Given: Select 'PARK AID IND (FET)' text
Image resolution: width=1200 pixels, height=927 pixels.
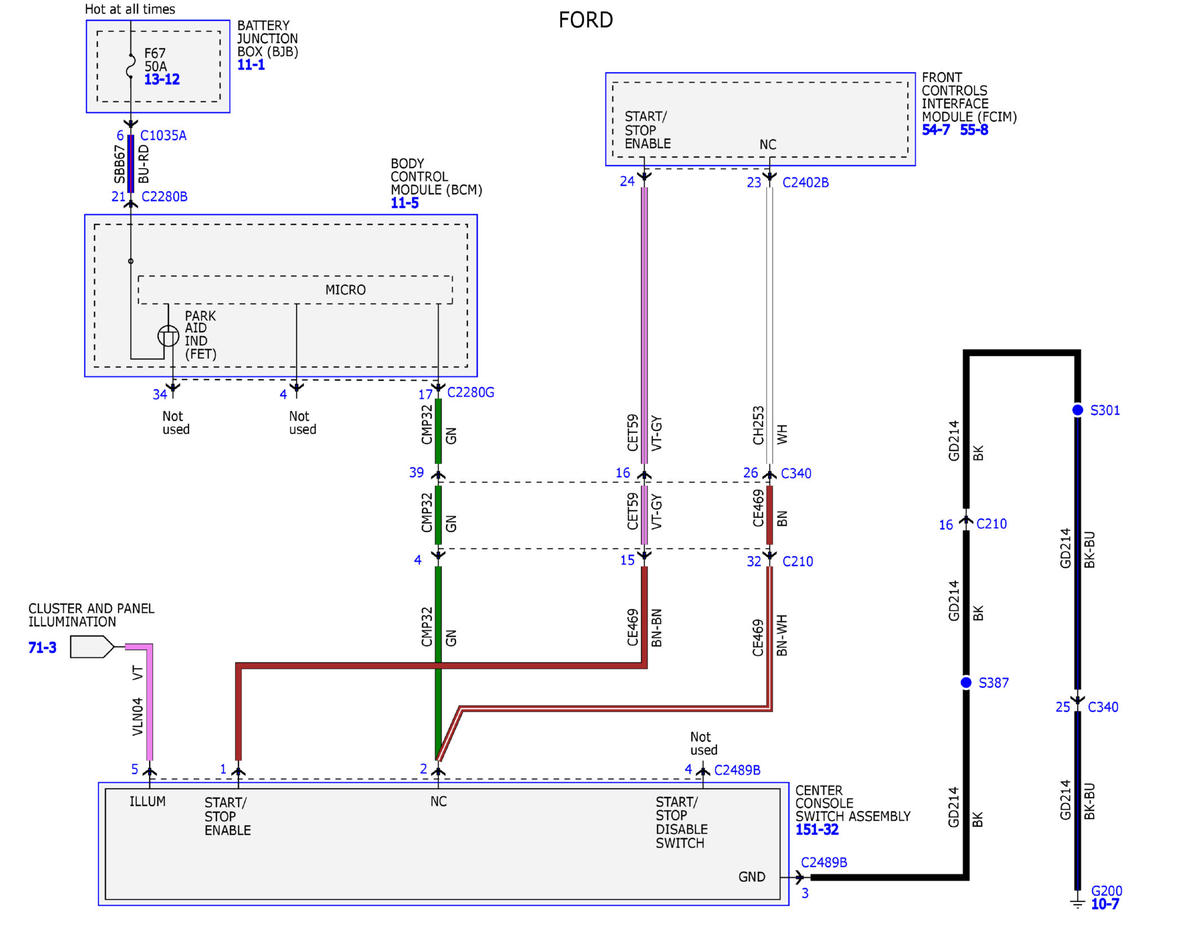Looking at the screenshot, I should [x=200, y=335].
